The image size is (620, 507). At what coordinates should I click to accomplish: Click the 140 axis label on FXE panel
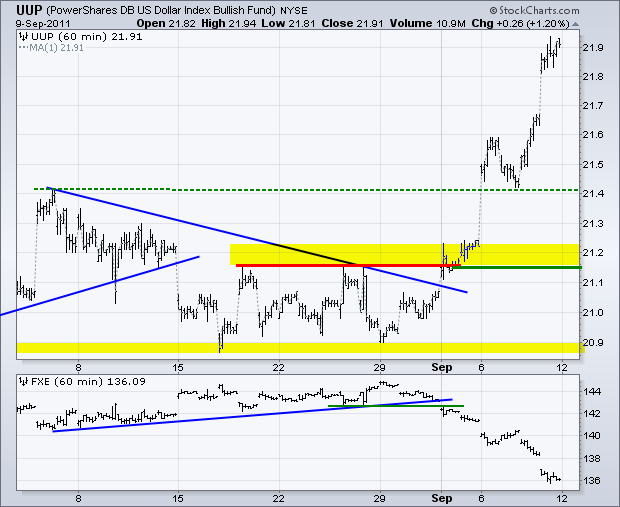[x=592, y=436]
